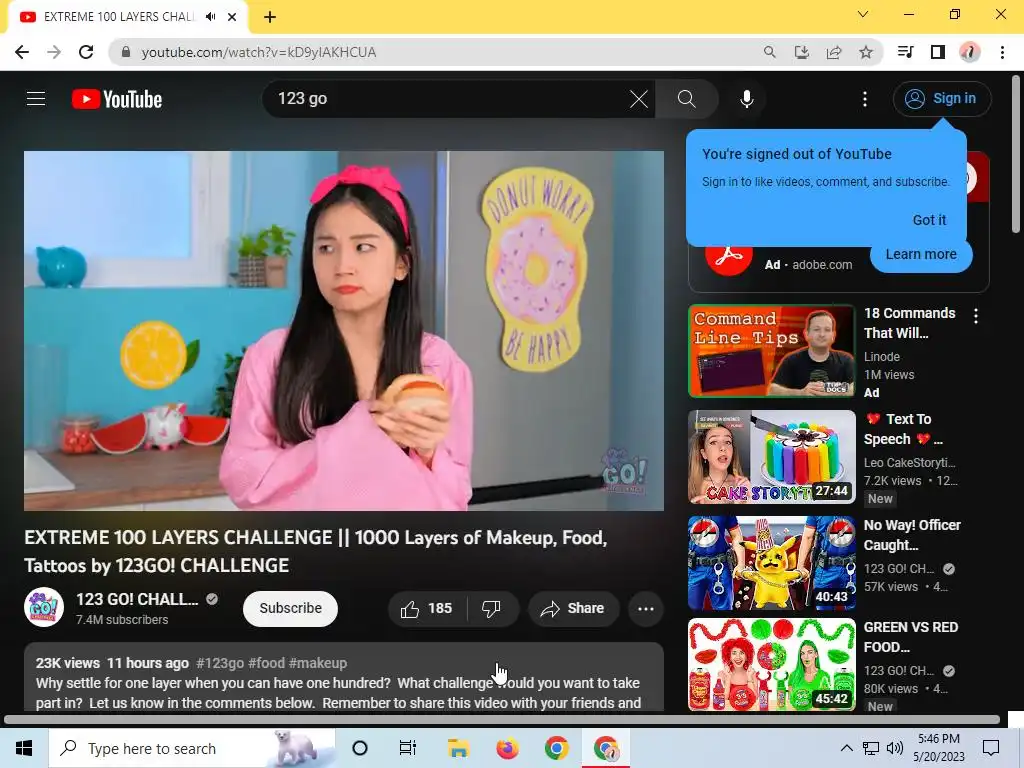This screenshot has width=1024, height=768.
Task: Click the #123go hashtag
Action: 220,663
